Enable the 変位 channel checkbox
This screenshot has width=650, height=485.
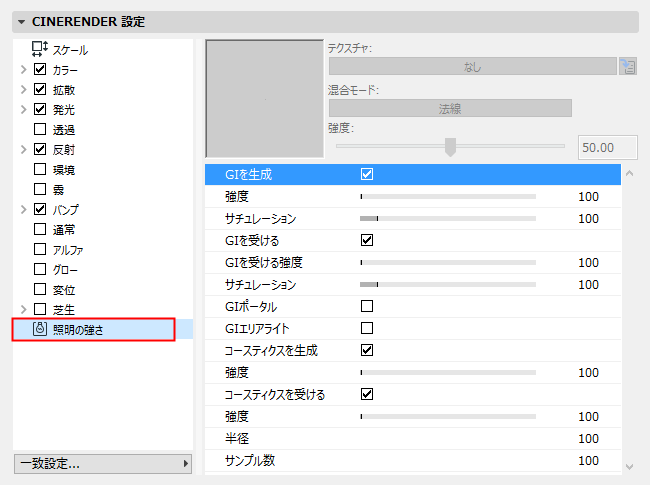(40, 289)
